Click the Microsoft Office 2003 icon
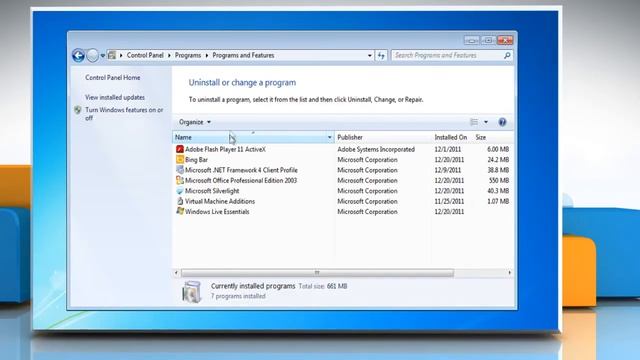 180,180
